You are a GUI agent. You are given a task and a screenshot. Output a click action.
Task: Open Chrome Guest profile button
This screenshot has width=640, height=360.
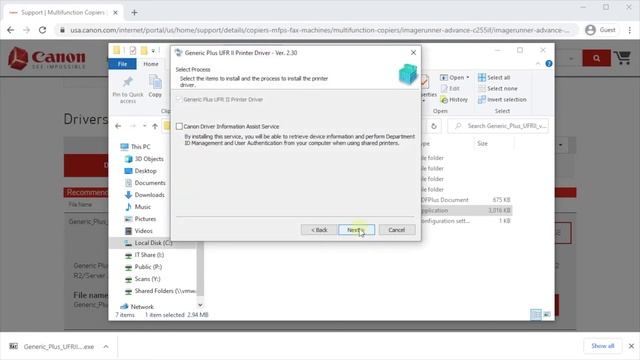point(600,30)
